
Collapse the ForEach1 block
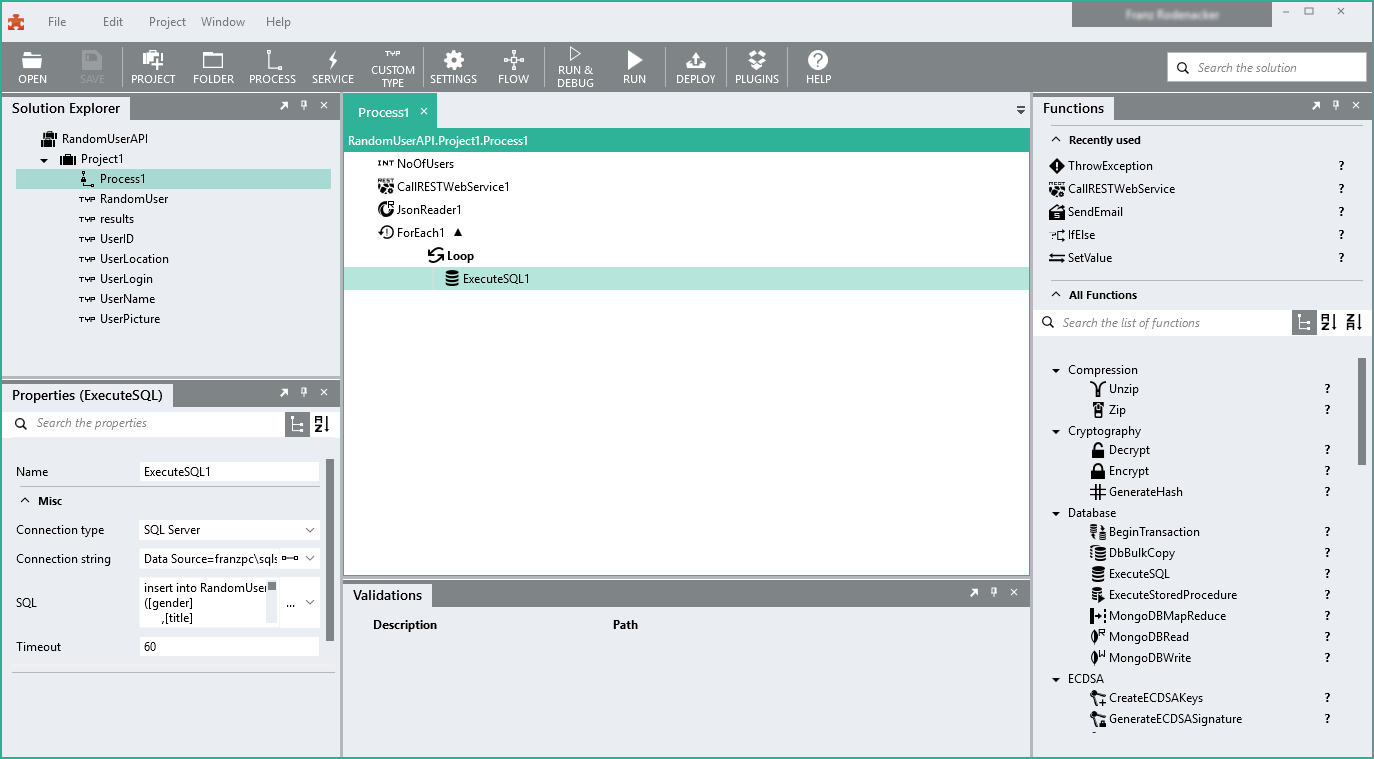pos(458,232)
